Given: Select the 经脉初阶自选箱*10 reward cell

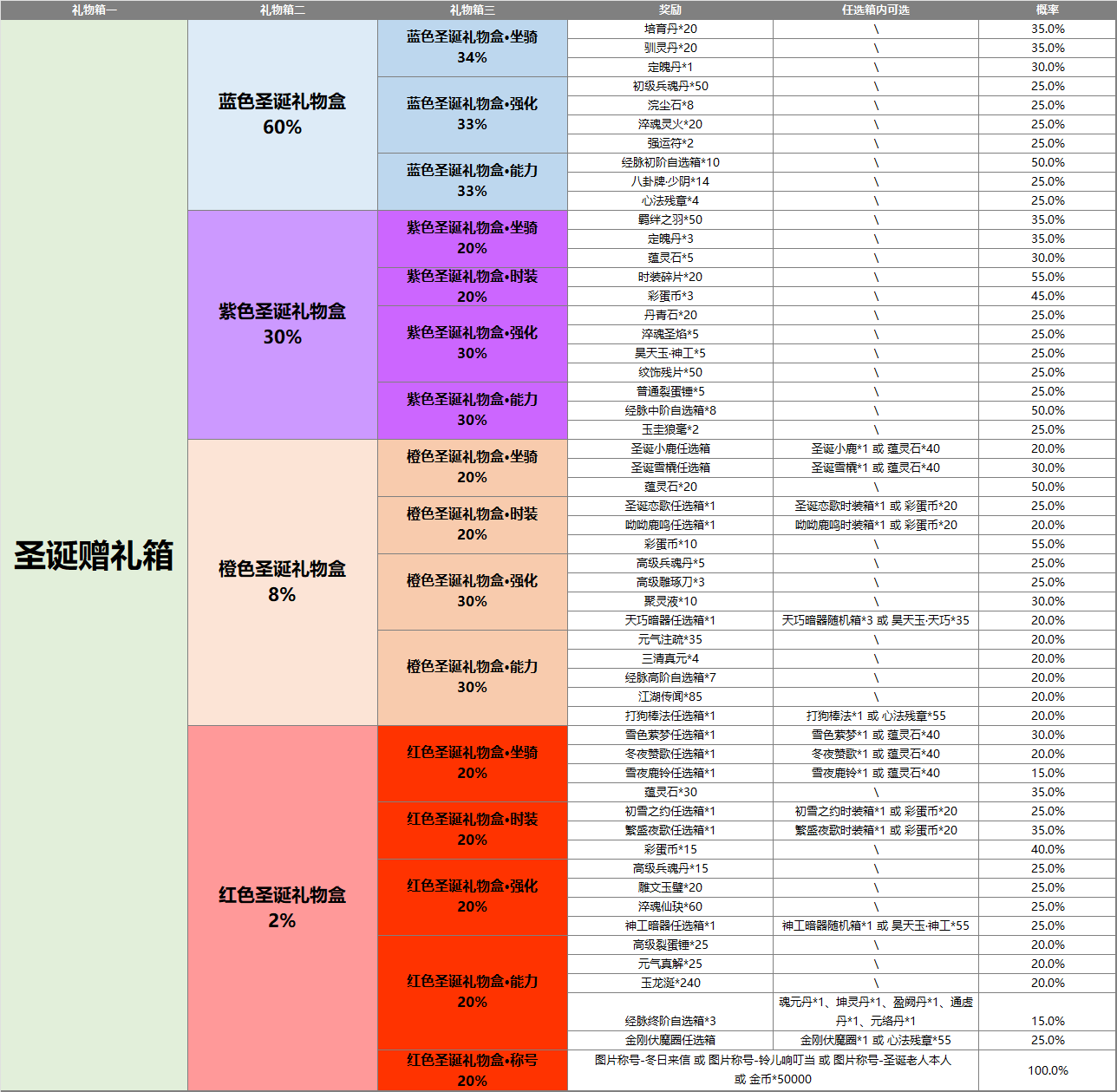Looking at the screenshot, I should (670, 162).
